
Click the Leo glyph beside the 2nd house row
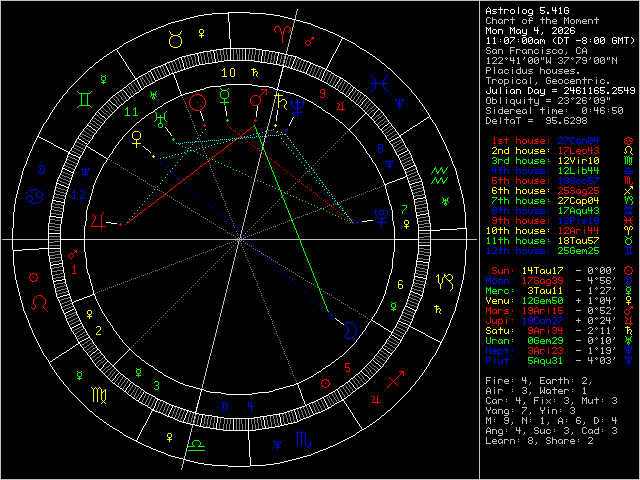[x=629, y=151]
